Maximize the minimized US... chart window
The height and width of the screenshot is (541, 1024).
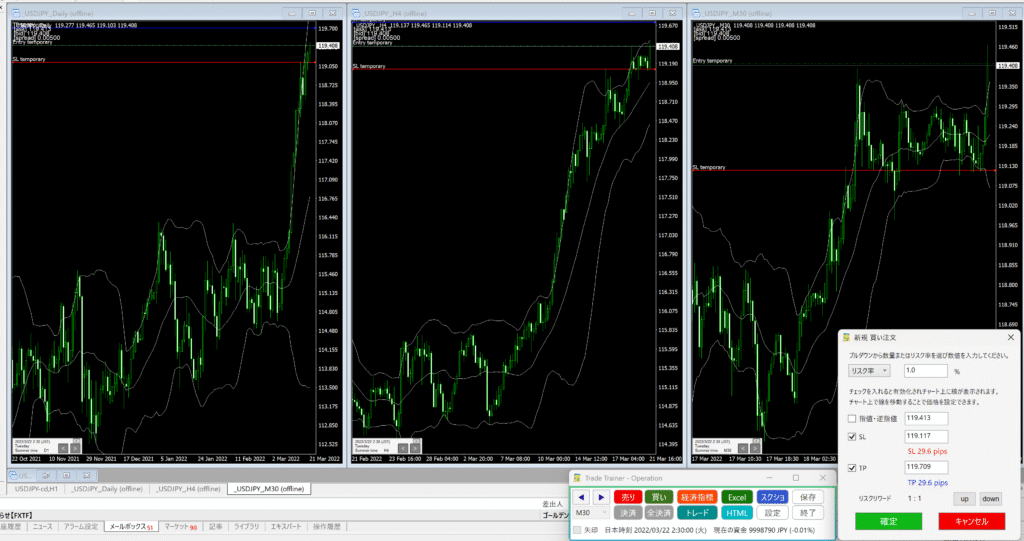point(66,476)
